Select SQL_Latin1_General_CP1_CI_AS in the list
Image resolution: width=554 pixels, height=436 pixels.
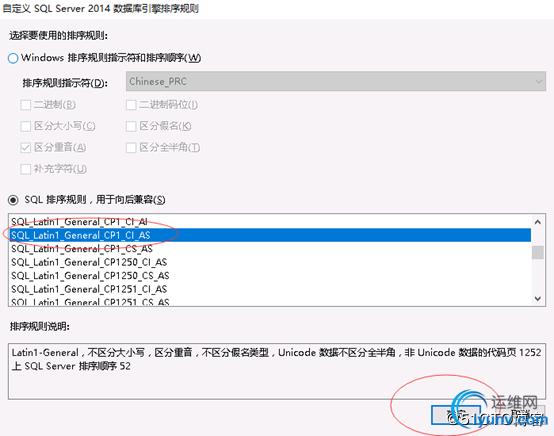tap(270, 235)
